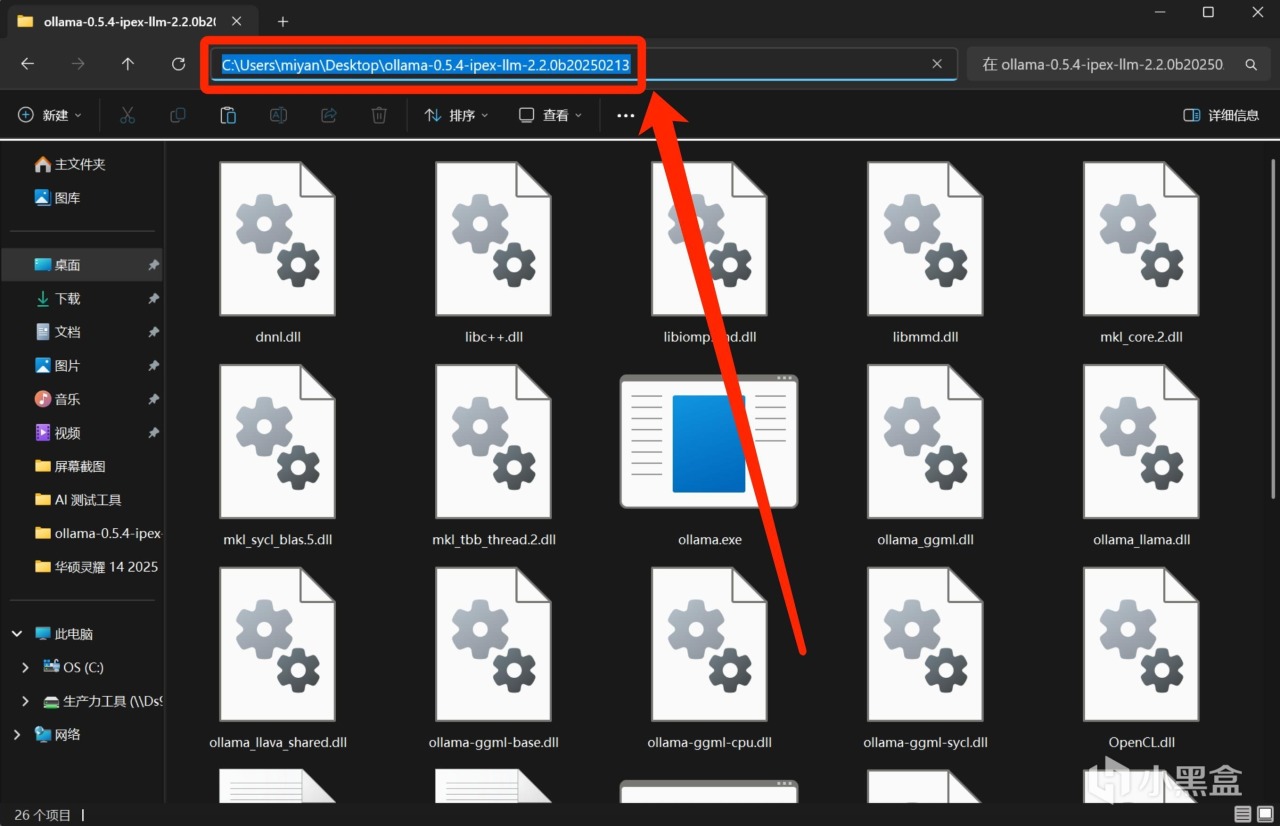Clear the address bar with X
The height and width of the screenshot is (826, 1280).
point(937,64)
